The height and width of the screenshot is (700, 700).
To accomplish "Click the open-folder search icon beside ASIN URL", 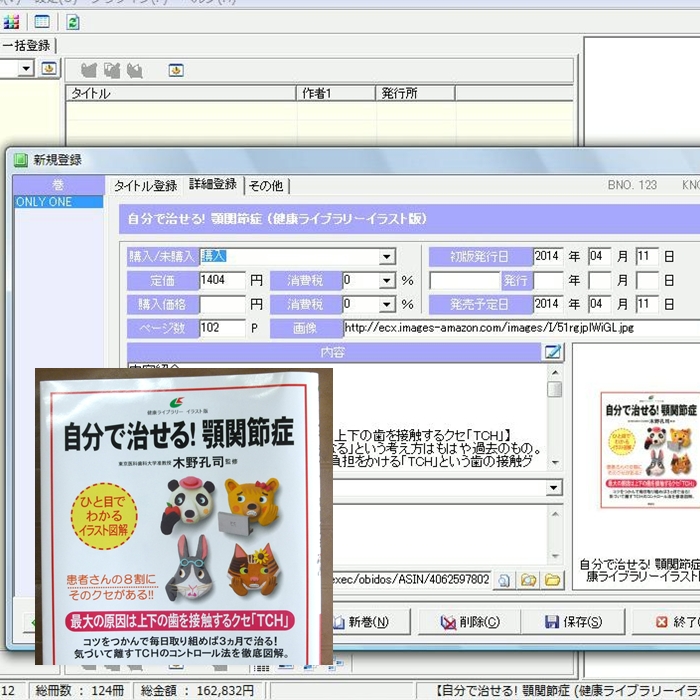I will coord(529,580).
